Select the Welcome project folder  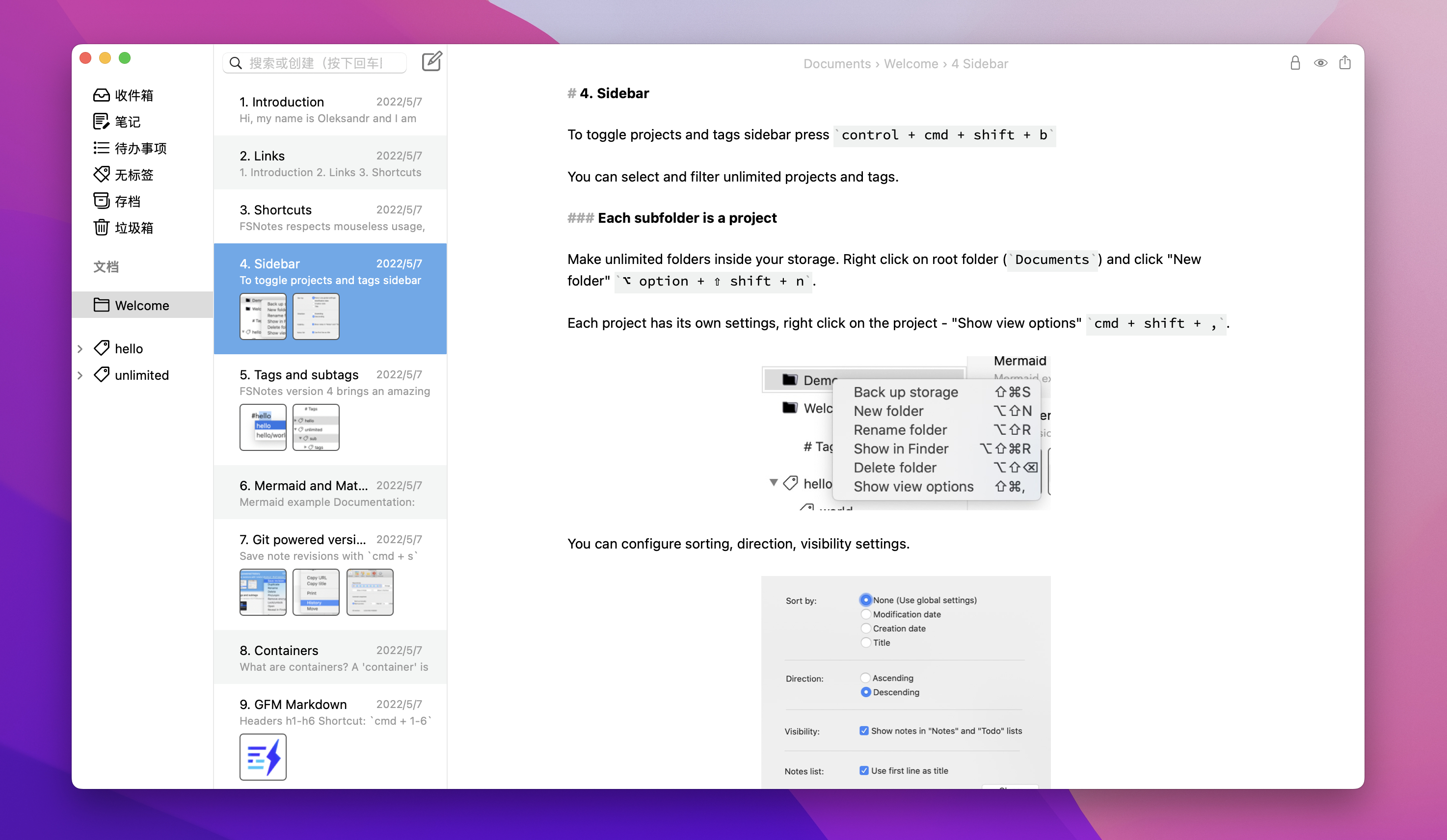pyautogui.click(x=141, y=305)
